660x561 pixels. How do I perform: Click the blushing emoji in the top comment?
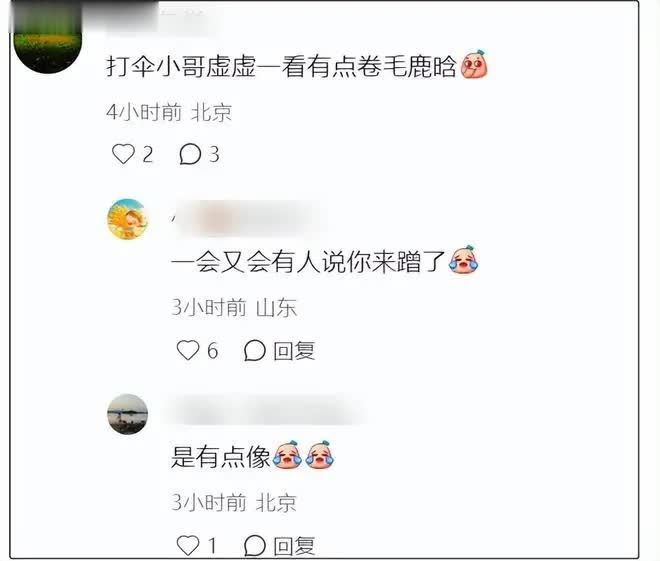(474, 64)
